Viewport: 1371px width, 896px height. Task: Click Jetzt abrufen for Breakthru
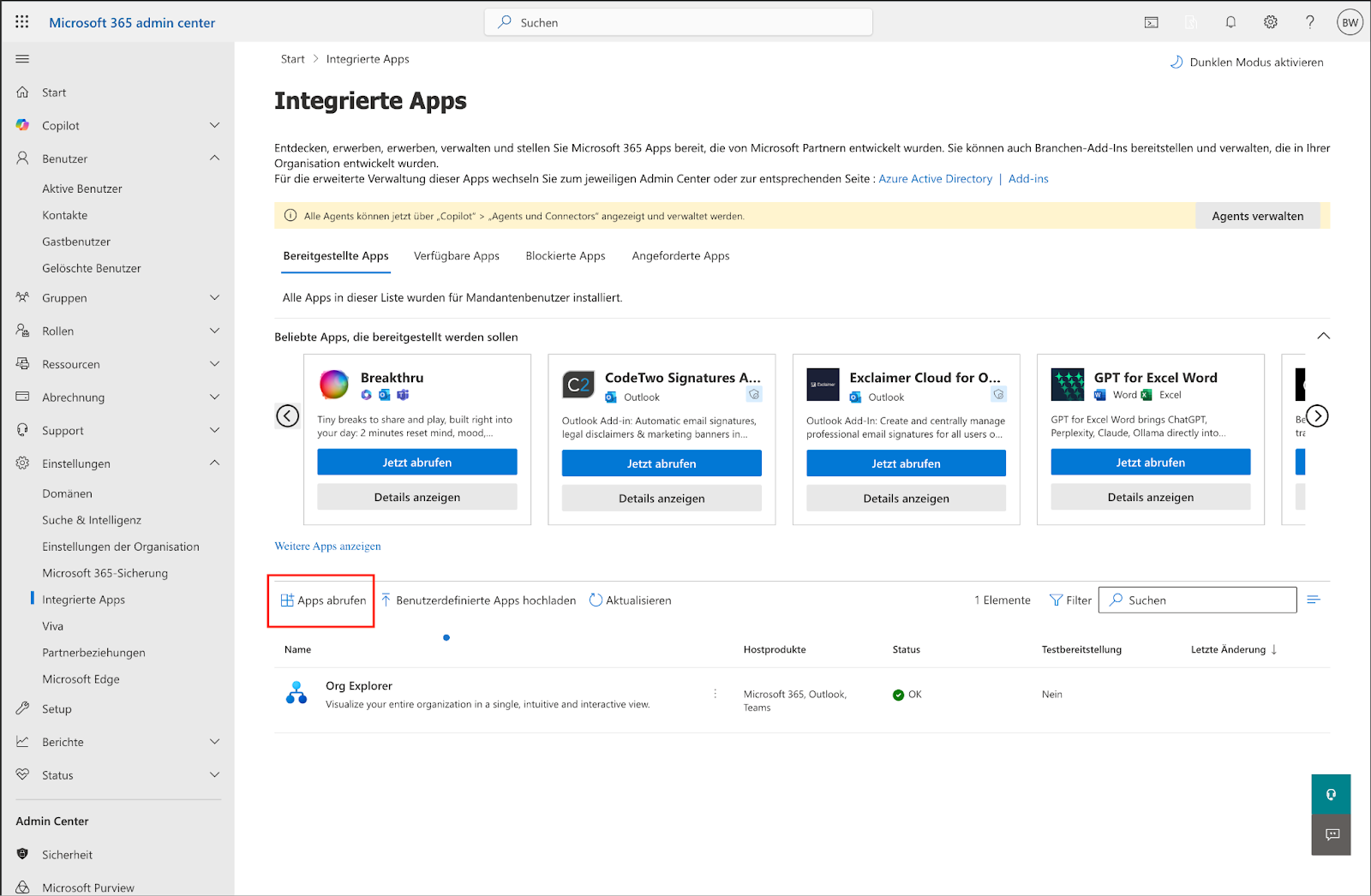tap(416, 463)
